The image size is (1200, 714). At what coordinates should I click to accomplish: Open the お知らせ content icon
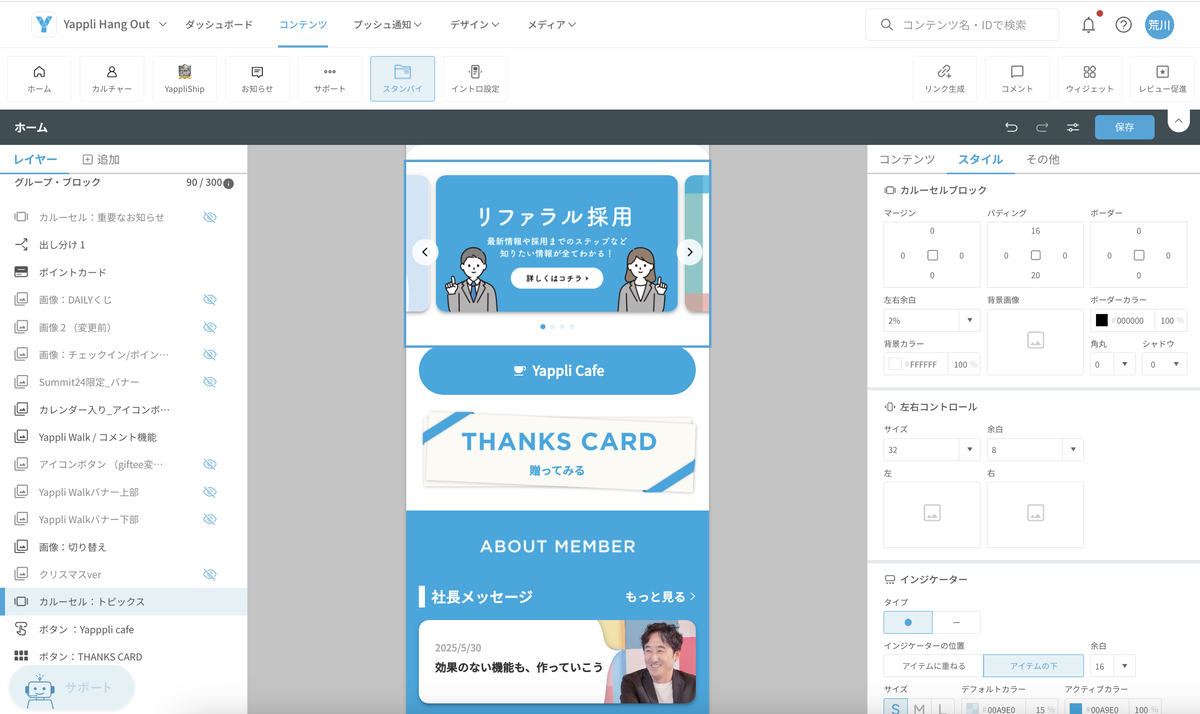click(x=257, y=78)
